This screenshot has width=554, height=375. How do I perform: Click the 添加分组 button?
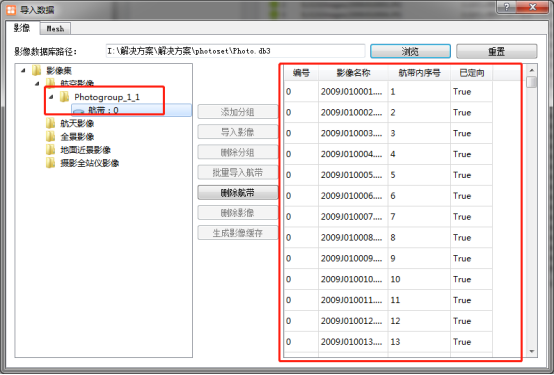237,112
